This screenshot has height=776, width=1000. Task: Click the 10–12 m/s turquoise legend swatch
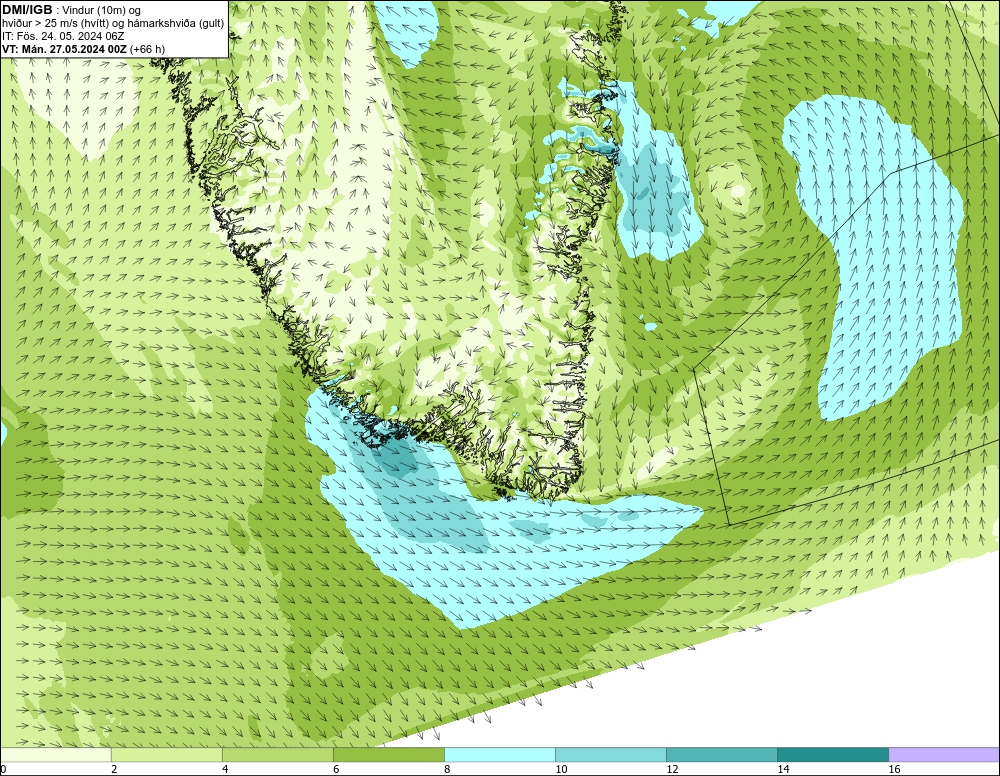[x=610, y=755]
